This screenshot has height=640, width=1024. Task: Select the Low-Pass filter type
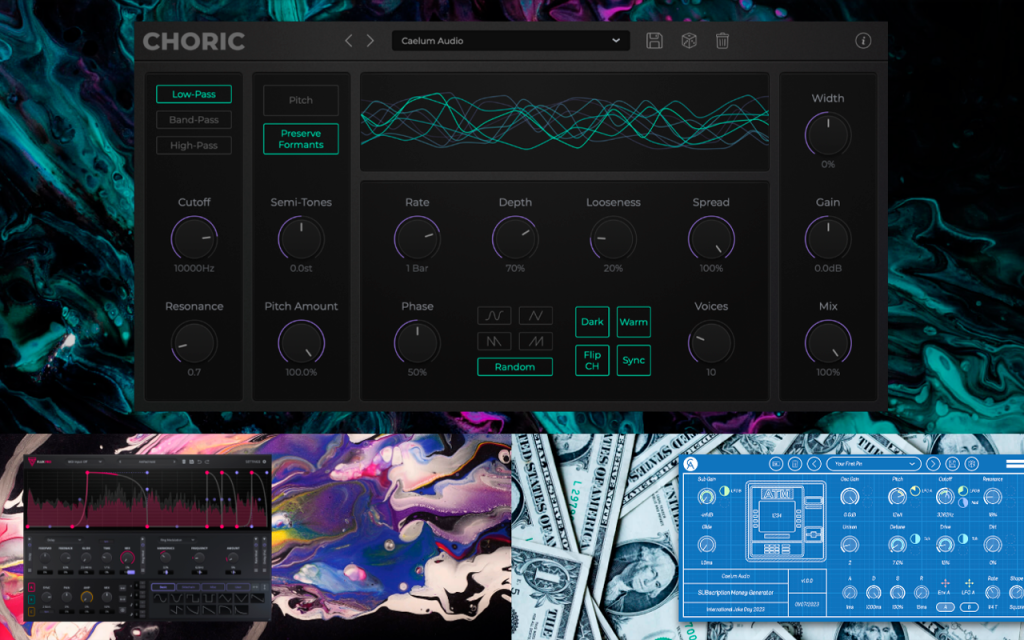pyautogui.click(x=194, y=94)
